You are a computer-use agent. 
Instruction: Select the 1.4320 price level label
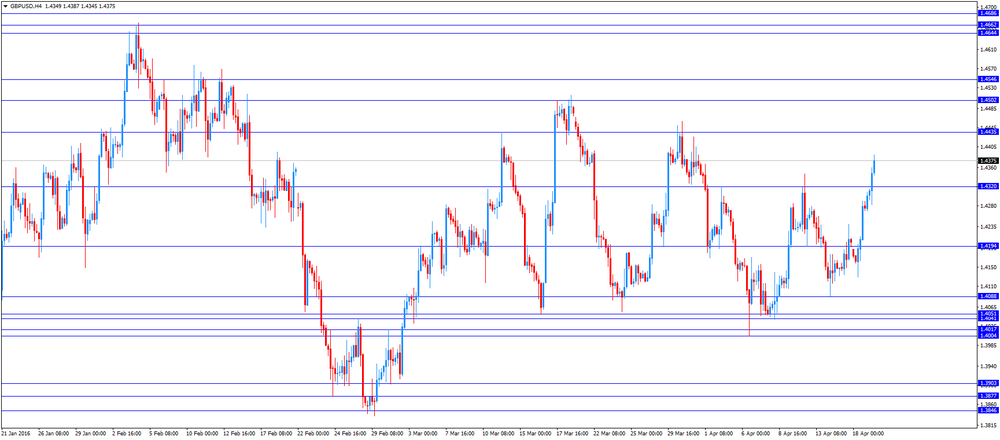pos(989,186)
